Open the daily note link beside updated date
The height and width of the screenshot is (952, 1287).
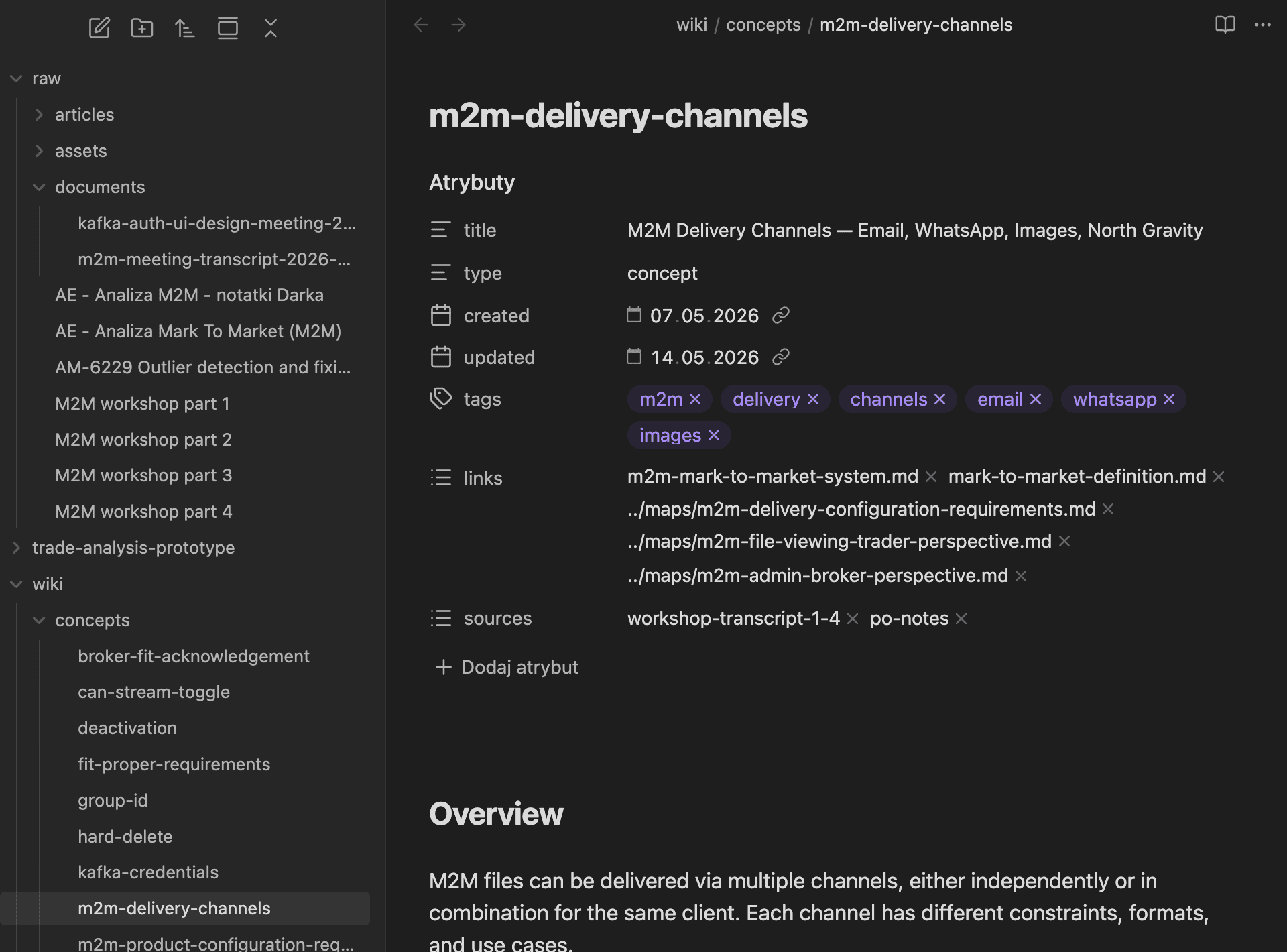[781, 357]
